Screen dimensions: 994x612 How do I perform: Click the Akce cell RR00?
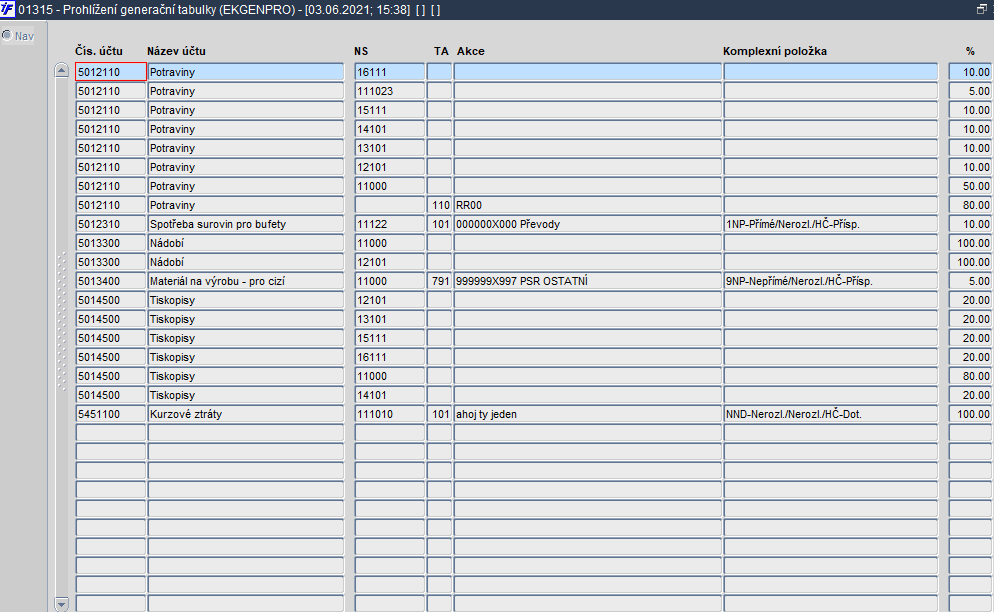coord(588,205)
